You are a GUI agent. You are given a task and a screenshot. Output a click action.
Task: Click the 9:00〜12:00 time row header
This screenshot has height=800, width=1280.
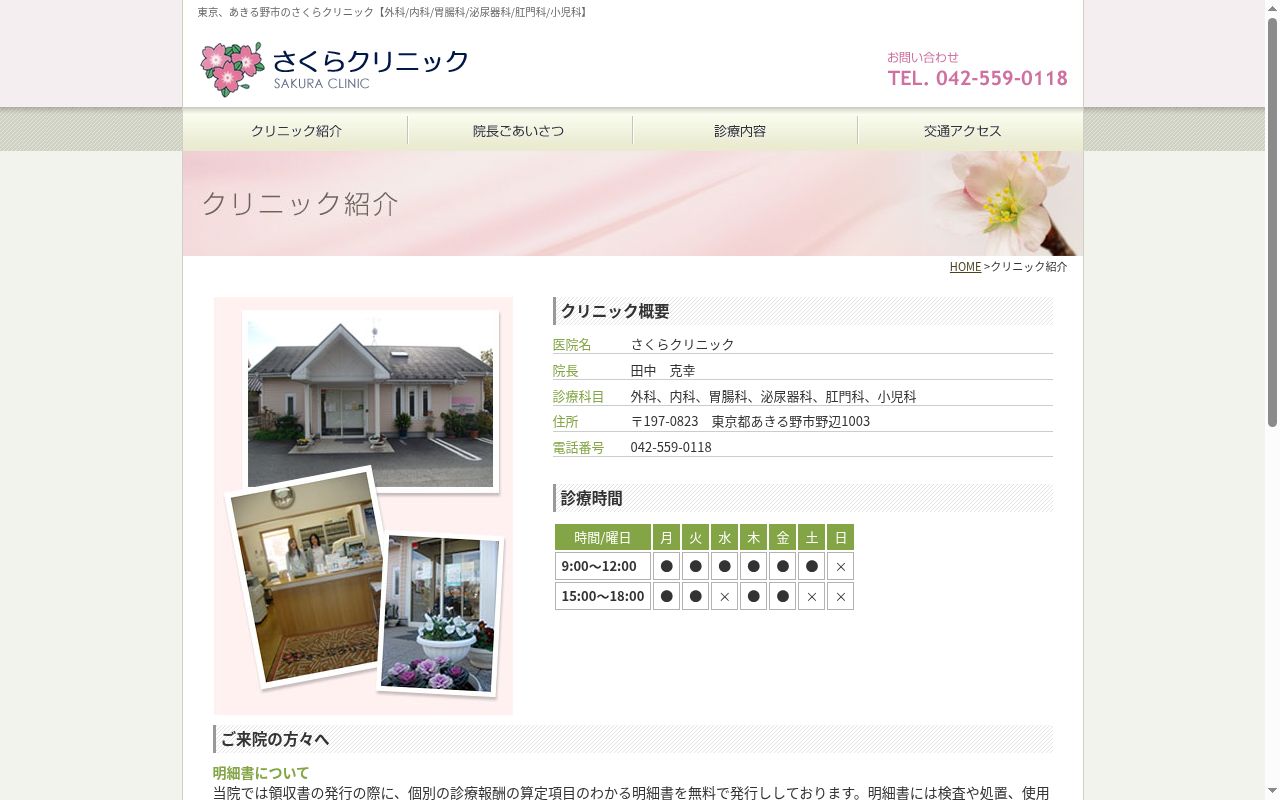603,566
